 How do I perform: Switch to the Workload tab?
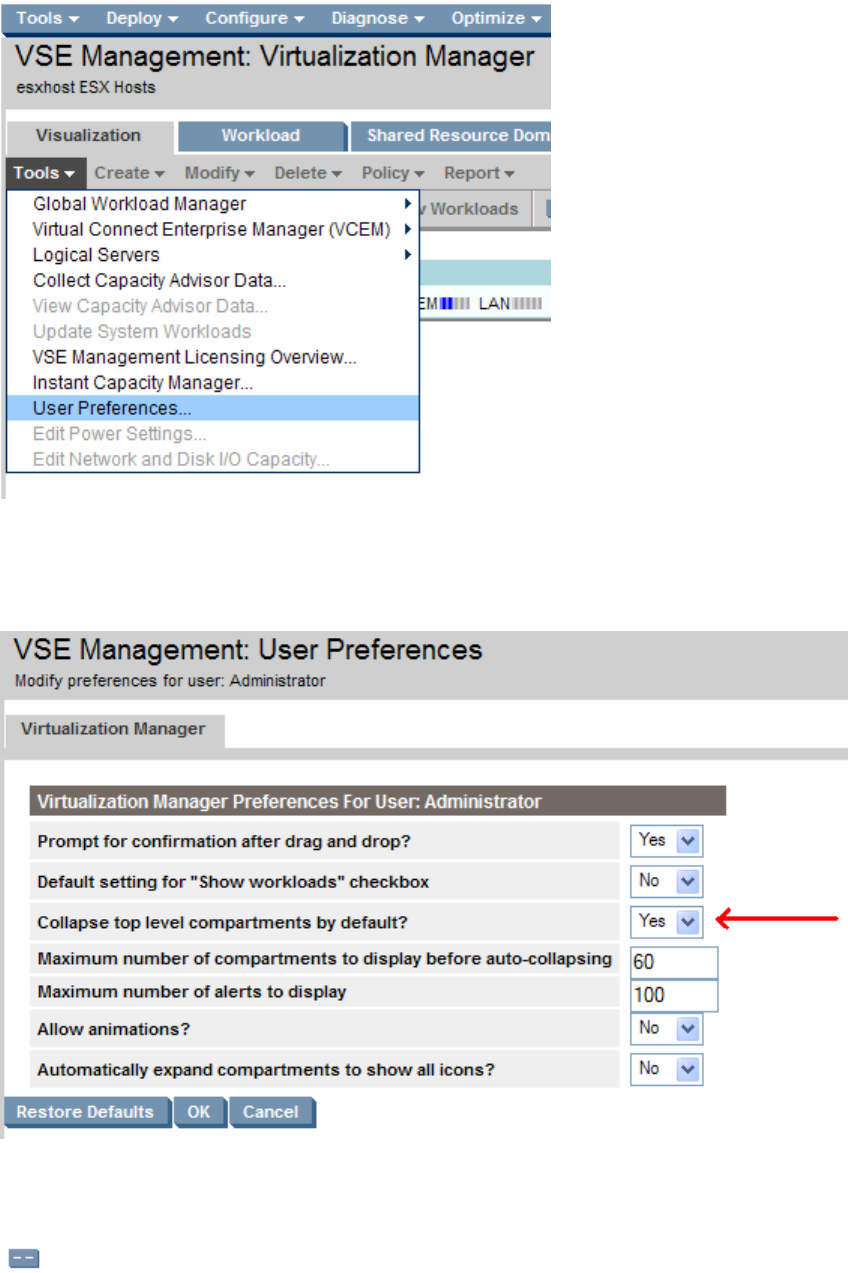point(260,136)
